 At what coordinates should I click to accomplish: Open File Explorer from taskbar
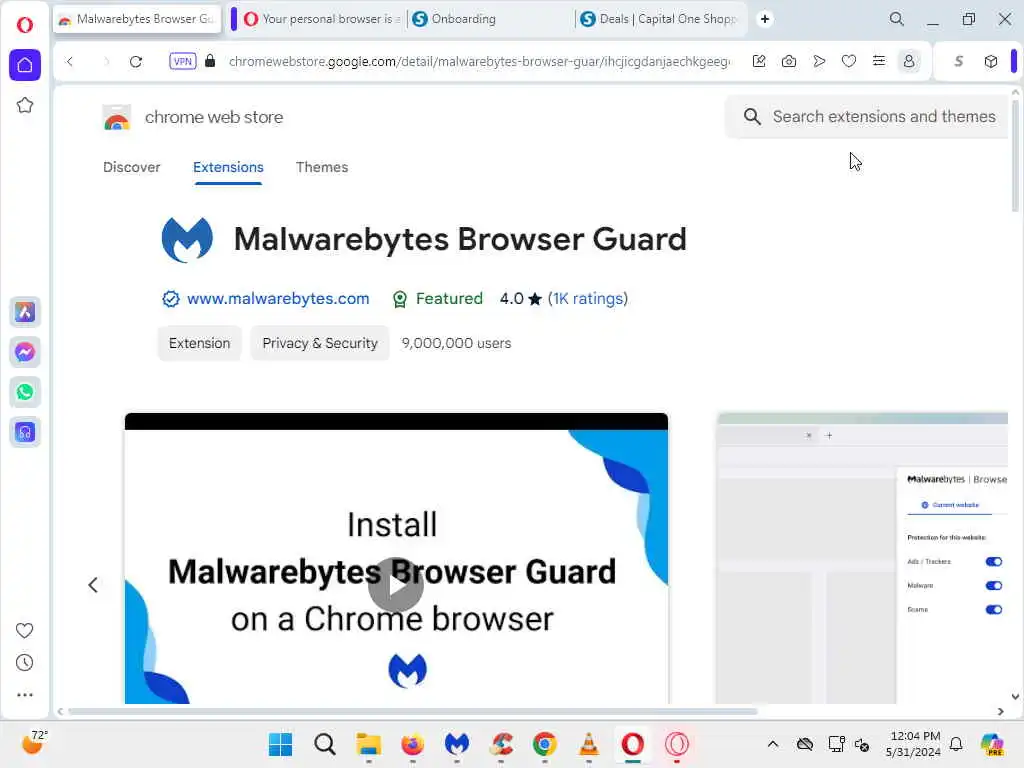click(x=368, y=744)
